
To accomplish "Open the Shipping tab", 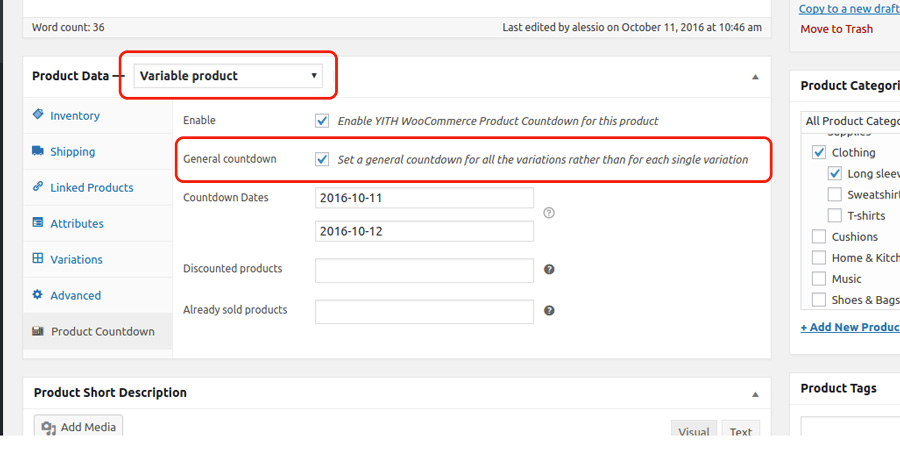I will point(98,152).
